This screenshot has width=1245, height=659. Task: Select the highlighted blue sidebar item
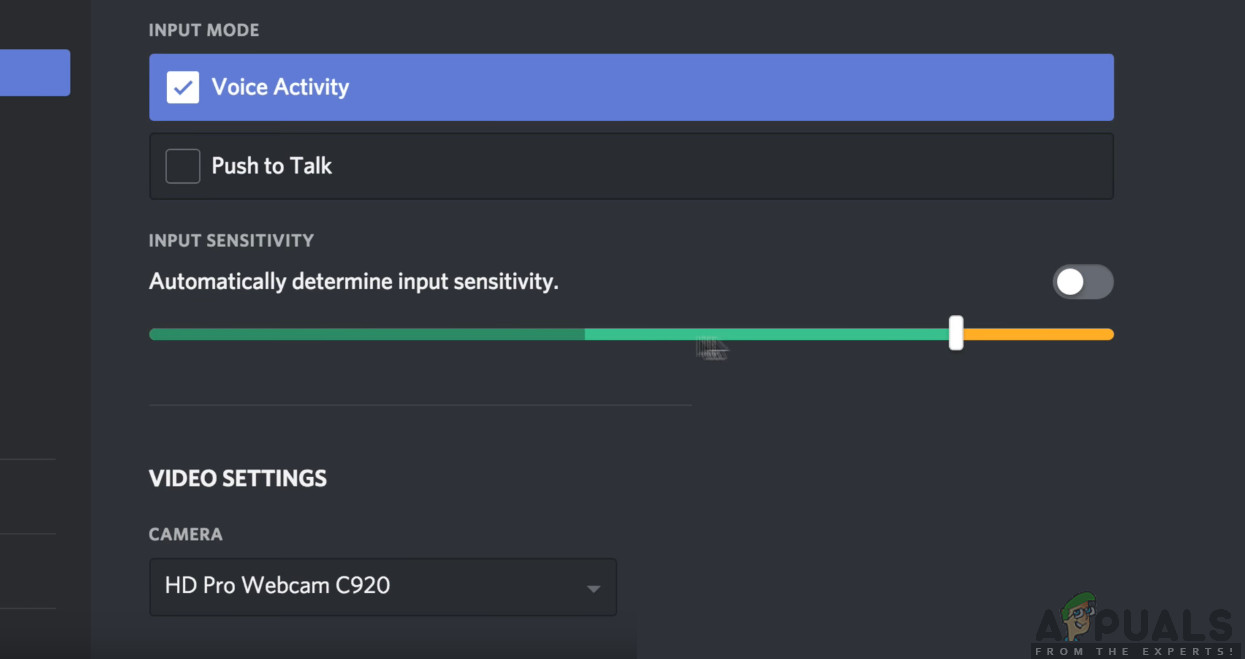[x=34, y=73]
